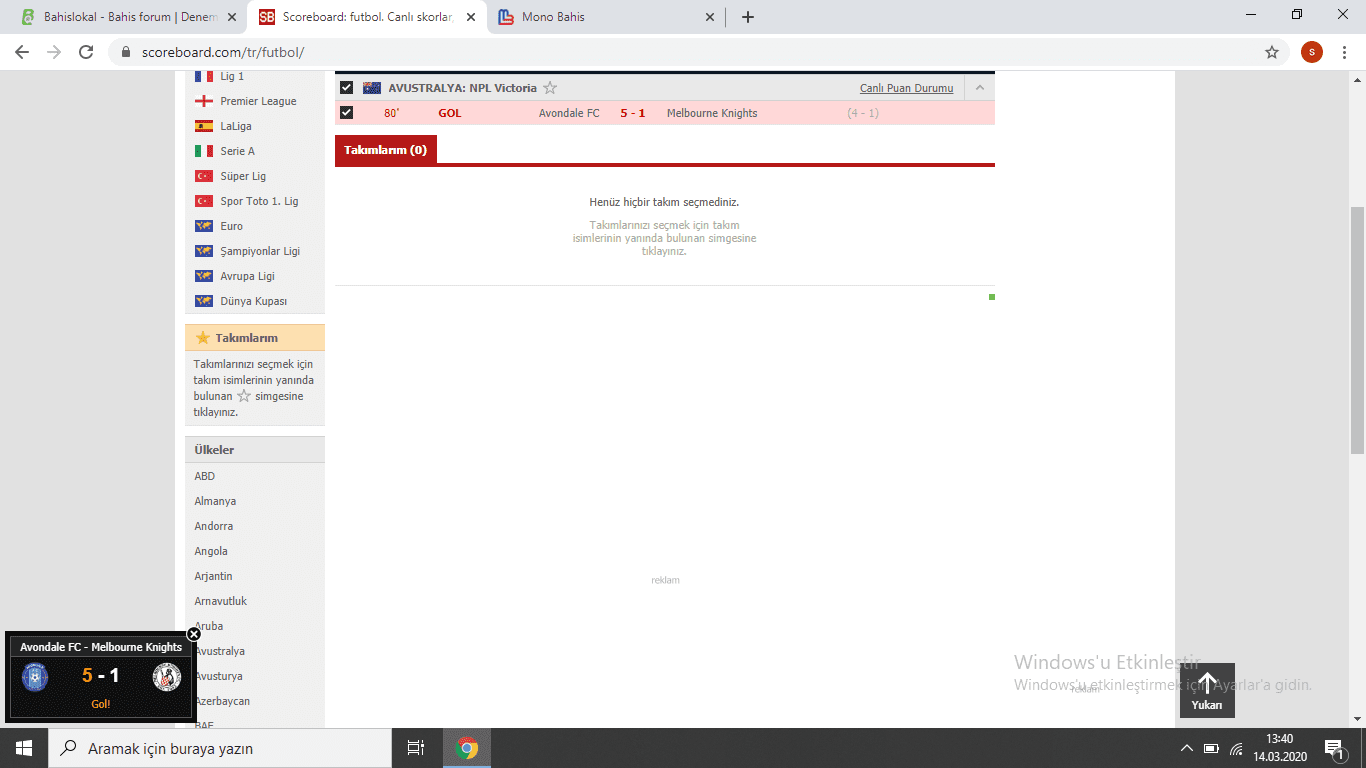
Task: Open Chrome profile avatar
Action: [x=1312, y=52]
